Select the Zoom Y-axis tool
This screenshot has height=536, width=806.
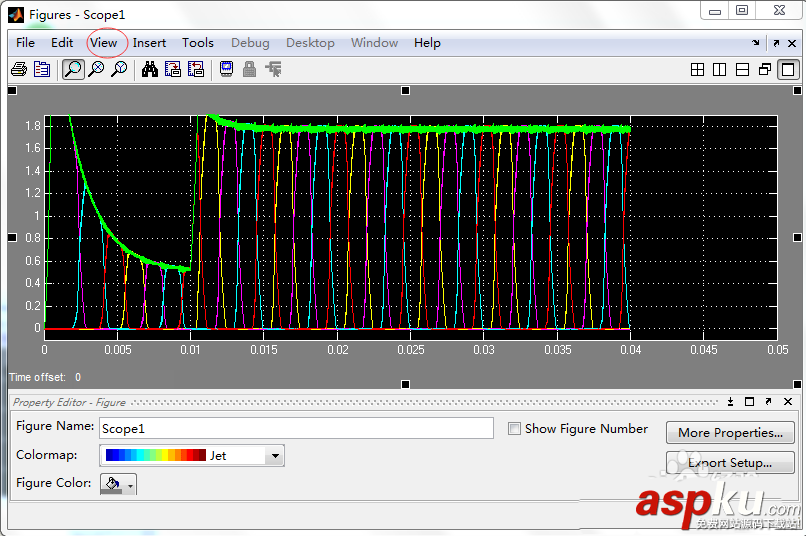coord(119,69)
